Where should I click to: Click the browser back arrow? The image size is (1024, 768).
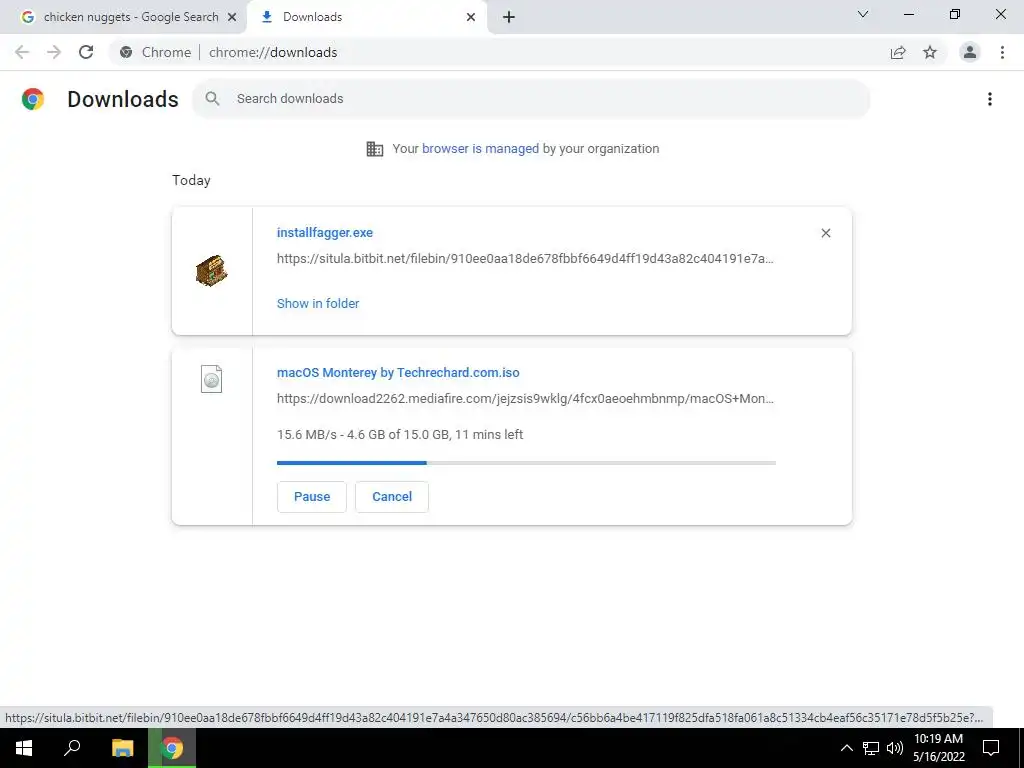[x=22, y=52]
